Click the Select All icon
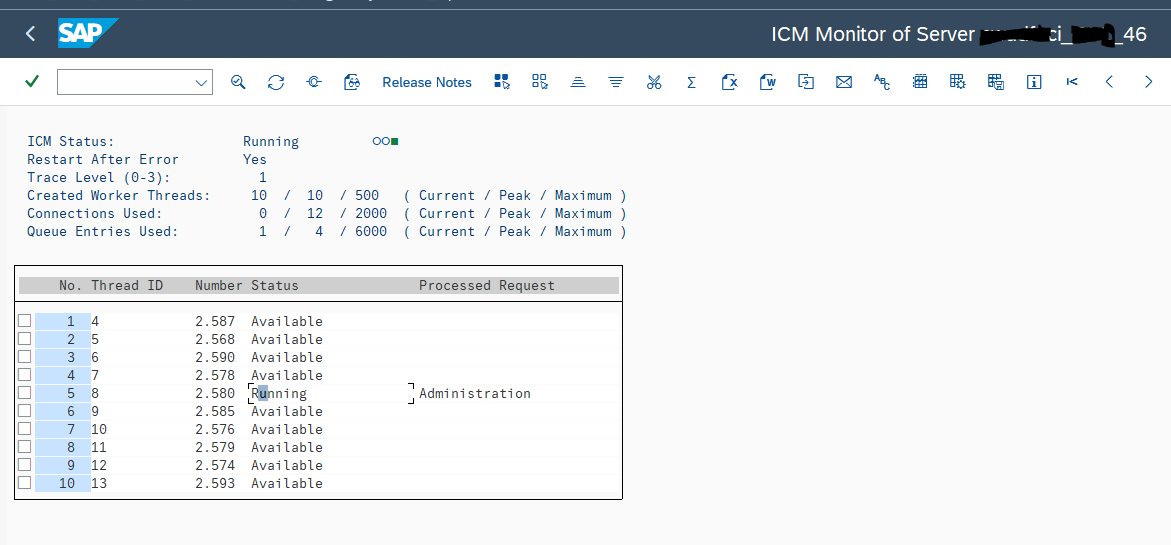Screen dimensions: 1171x545 point(502,81)
